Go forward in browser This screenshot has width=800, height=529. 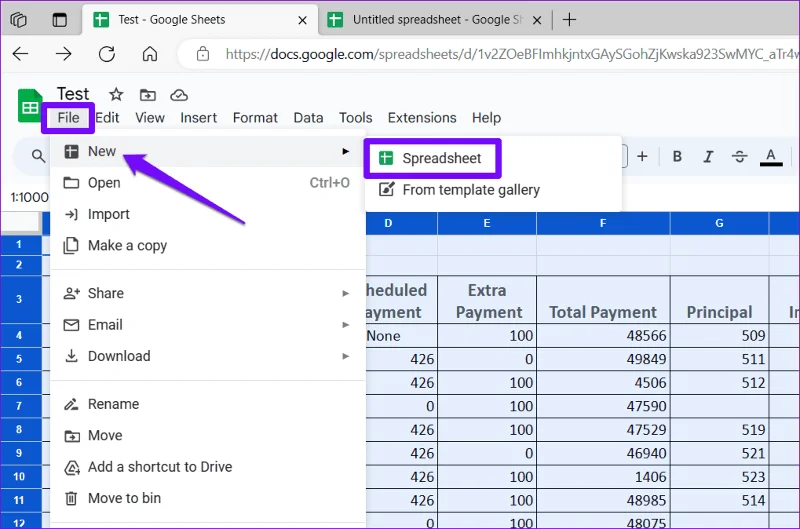[64, 54]
